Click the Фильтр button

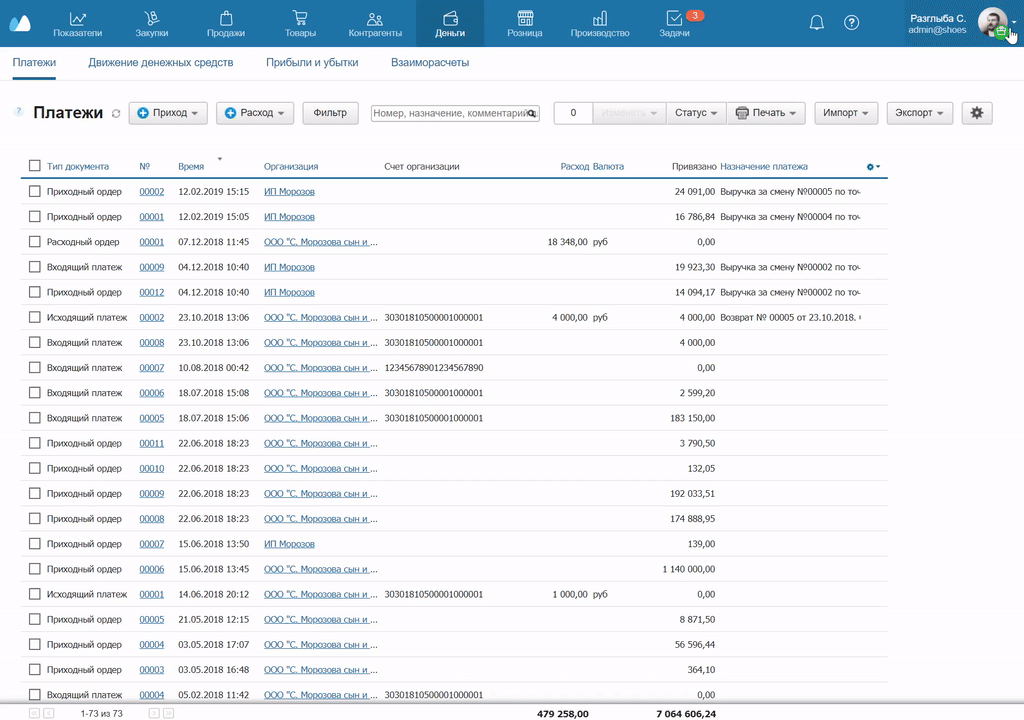point(330,113)
